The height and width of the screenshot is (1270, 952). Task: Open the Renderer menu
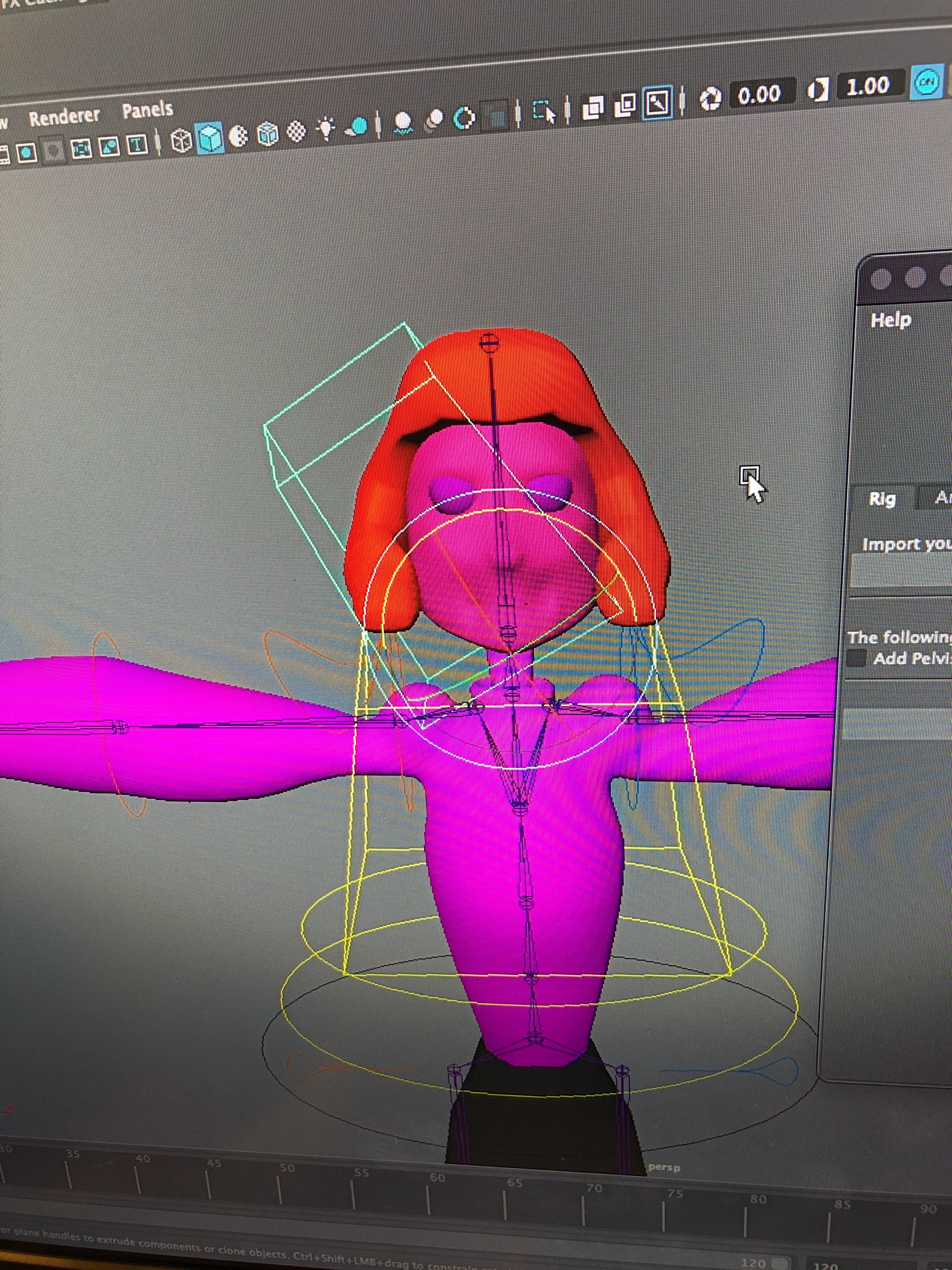(64, 117)
